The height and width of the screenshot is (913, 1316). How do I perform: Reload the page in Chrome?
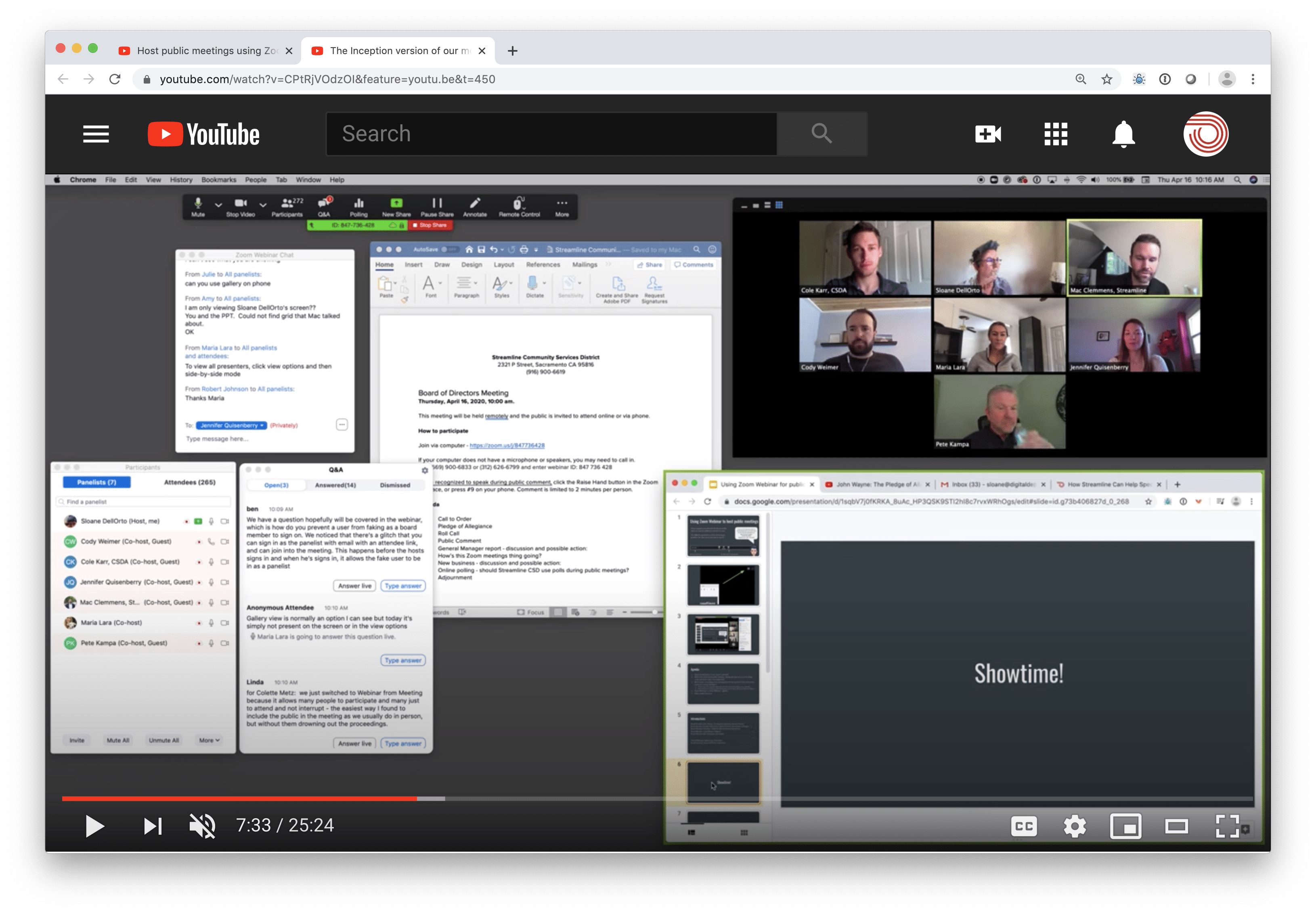tap(115, 79)
